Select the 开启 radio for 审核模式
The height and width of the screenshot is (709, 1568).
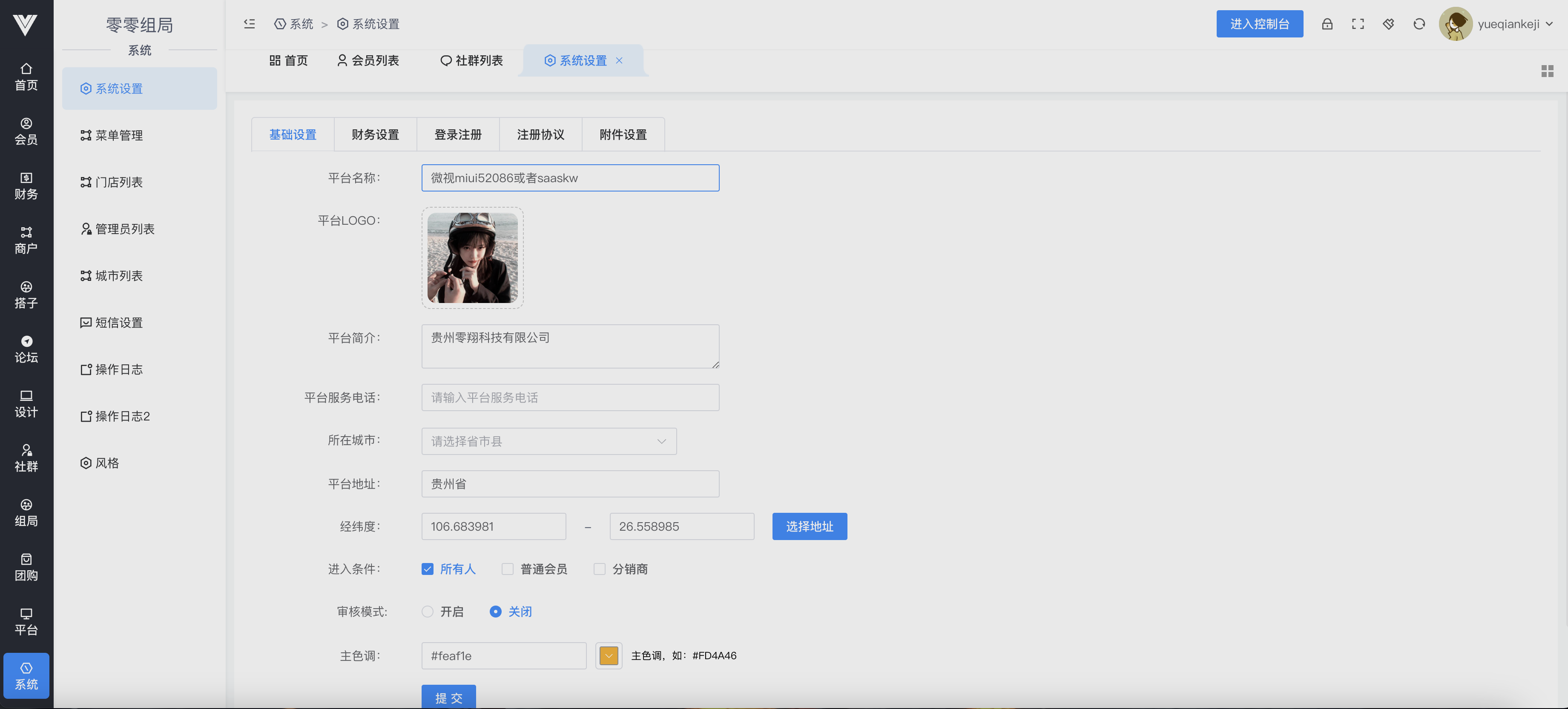tap(427, 612)
